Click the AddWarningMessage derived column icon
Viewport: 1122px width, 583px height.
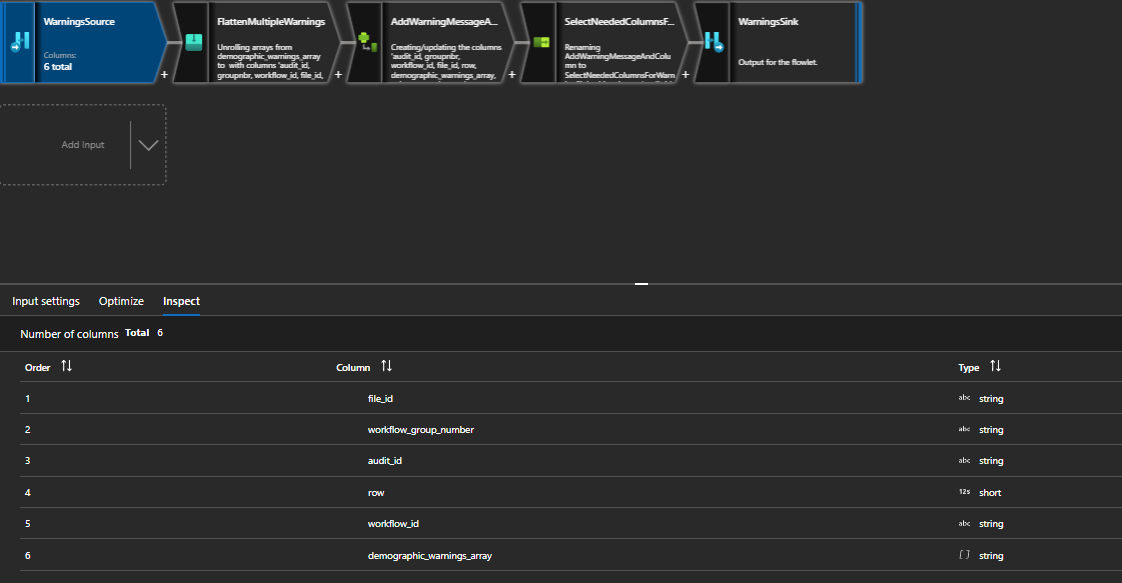(367, 42)
